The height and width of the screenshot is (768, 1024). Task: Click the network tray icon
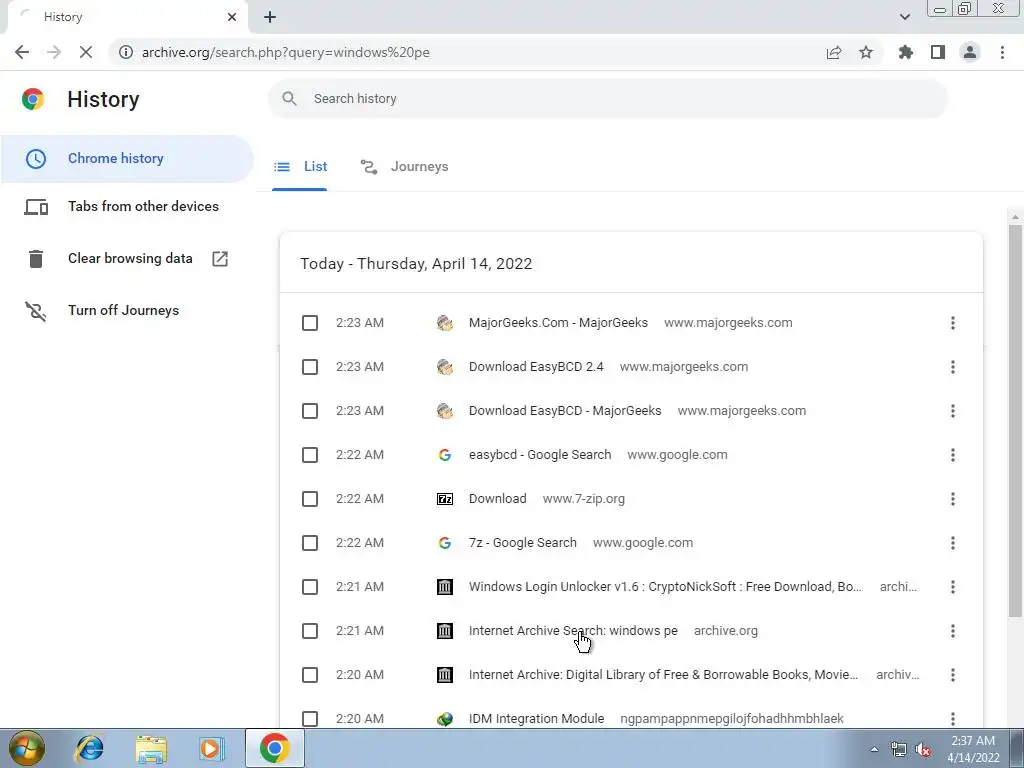(x=899, y=749)
